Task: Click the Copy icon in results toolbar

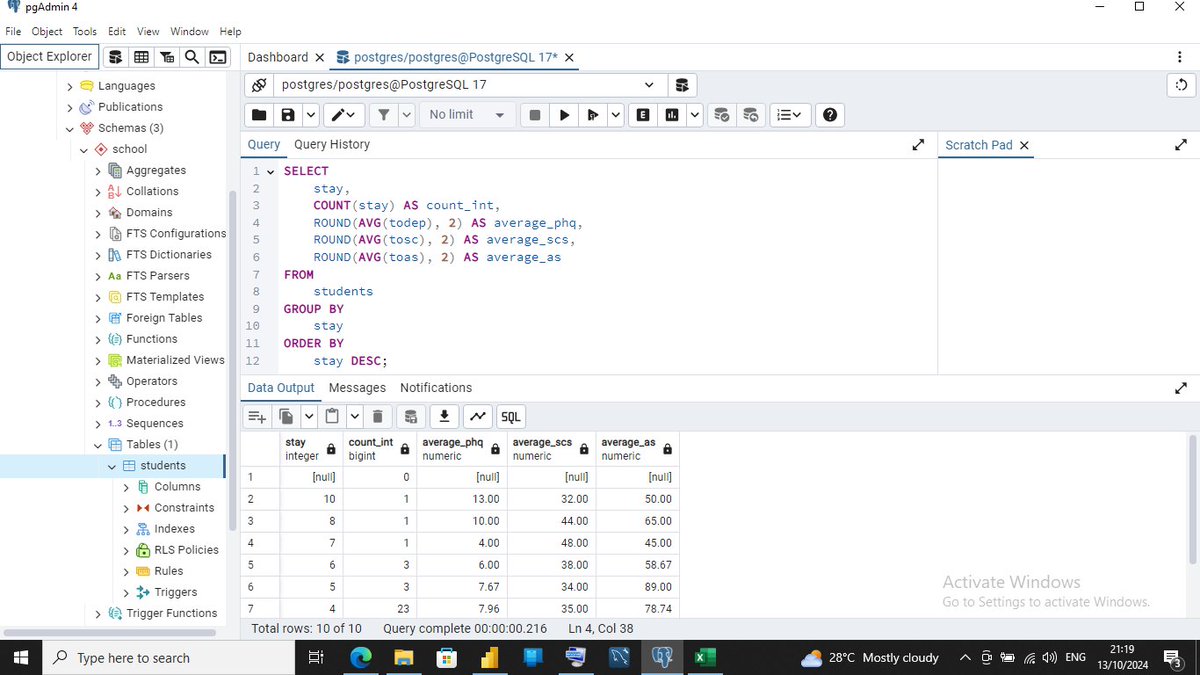Action: (287, 417)
